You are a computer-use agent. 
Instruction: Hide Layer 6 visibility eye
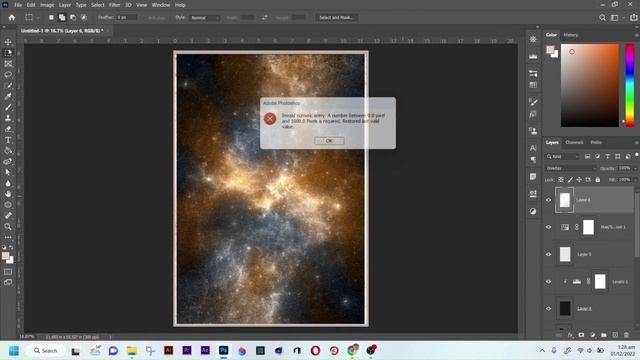[x=549, y=200]
